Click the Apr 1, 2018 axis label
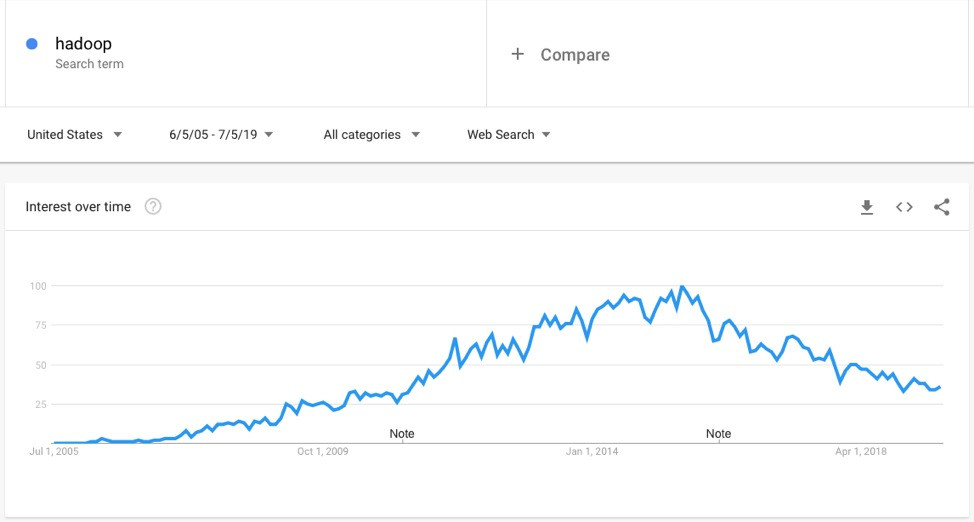 click(x=861, y=452)
